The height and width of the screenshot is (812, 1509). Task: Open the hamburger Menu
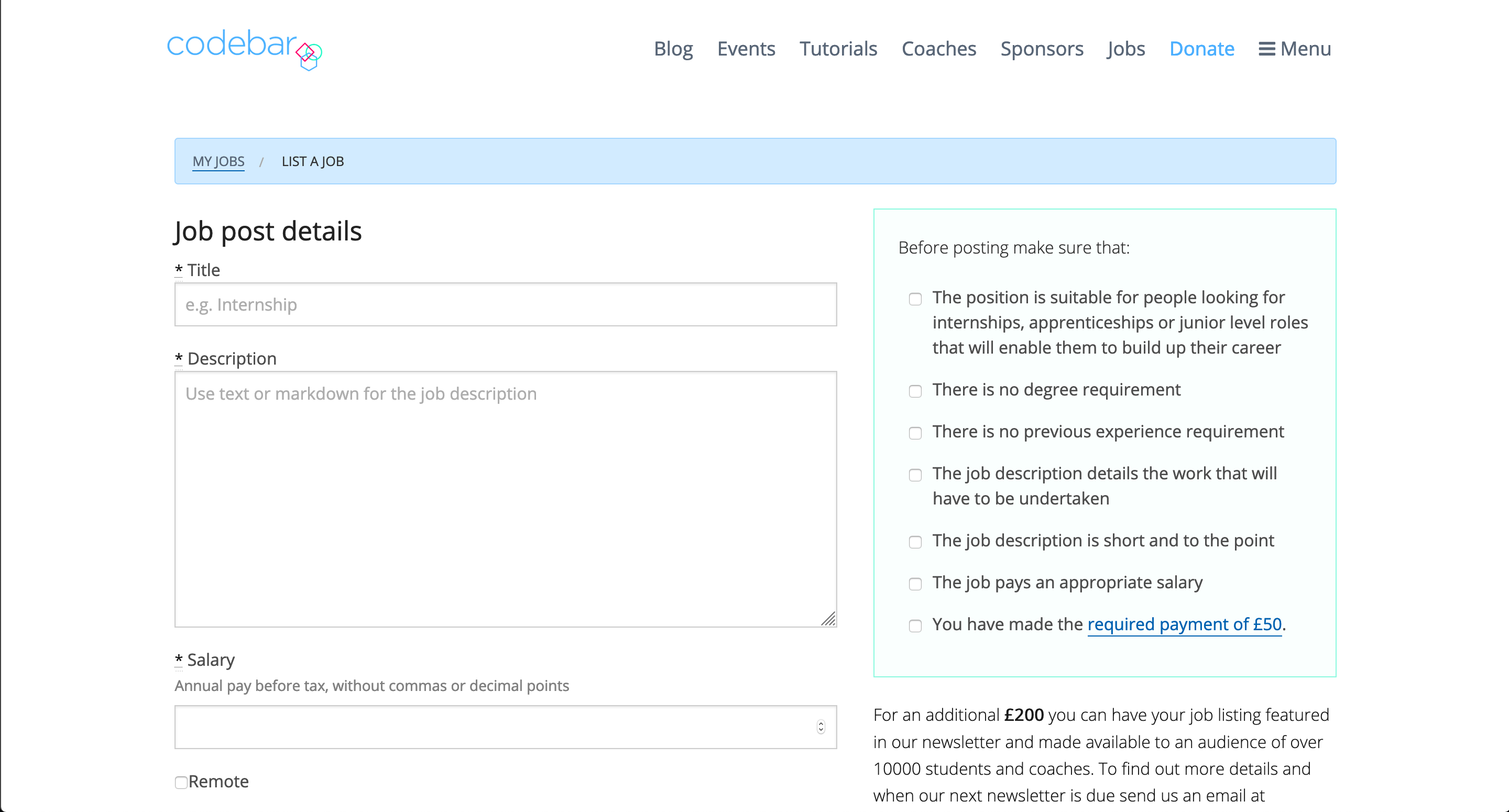(x=1295, y=49)
